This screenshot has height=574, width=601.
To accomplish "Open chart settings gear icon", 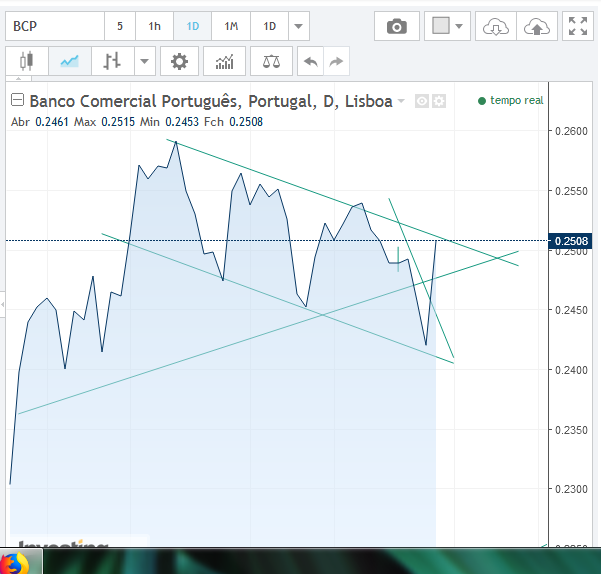I will pos(179,61).
